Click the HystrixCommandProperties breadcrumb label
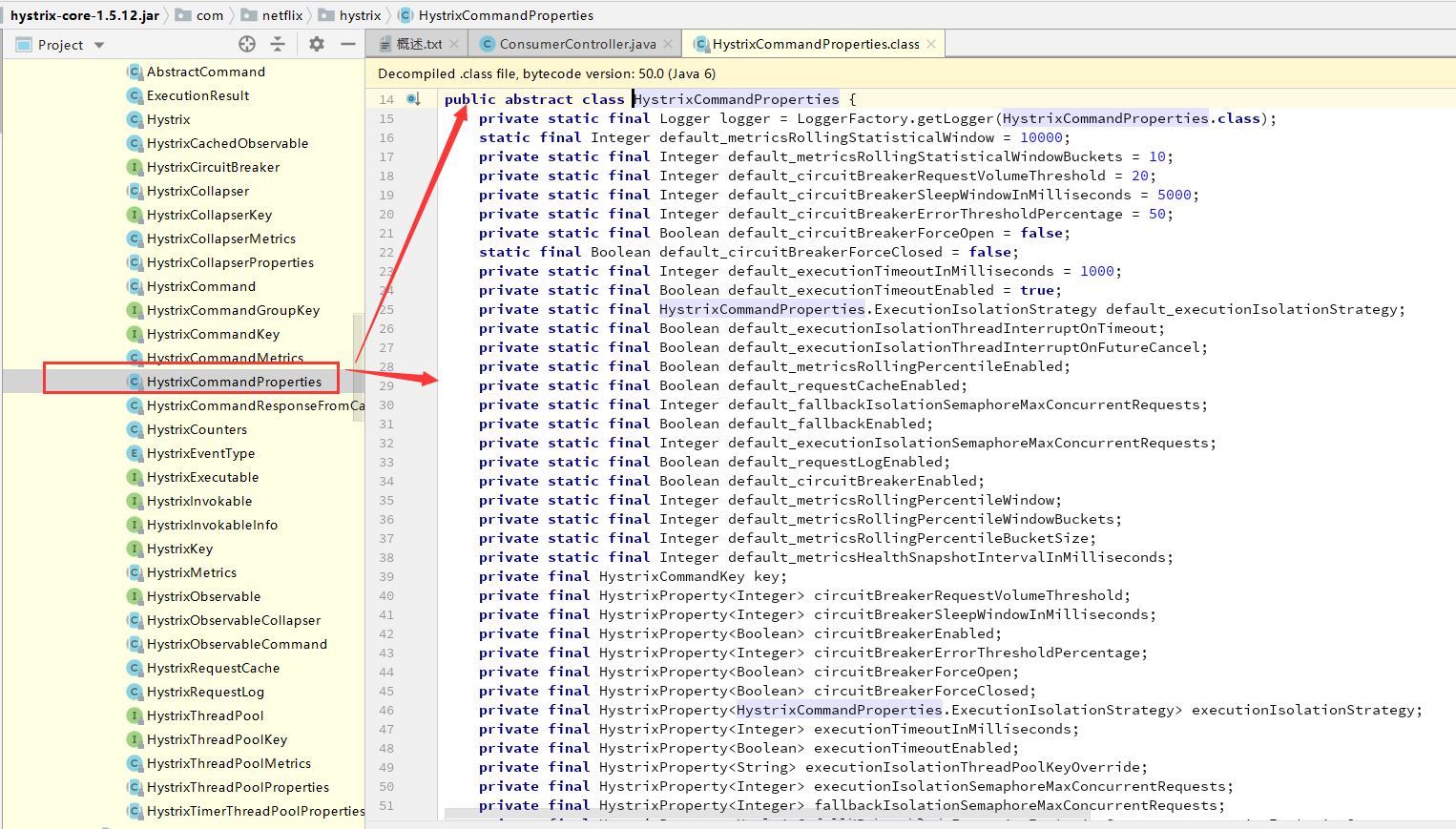This screenshot has height=829, width=1456. [x=506, y=15]
